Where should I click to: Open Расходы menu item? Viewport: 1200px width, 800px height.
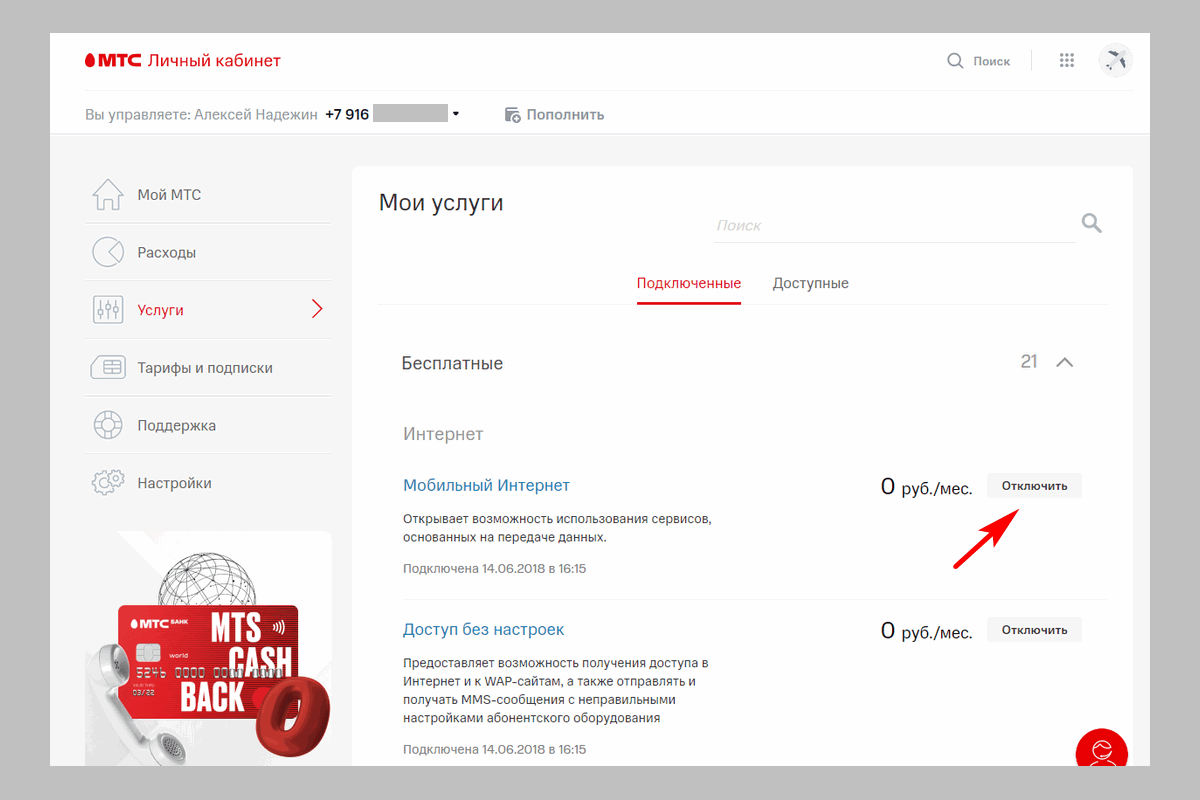click(206, 253)
